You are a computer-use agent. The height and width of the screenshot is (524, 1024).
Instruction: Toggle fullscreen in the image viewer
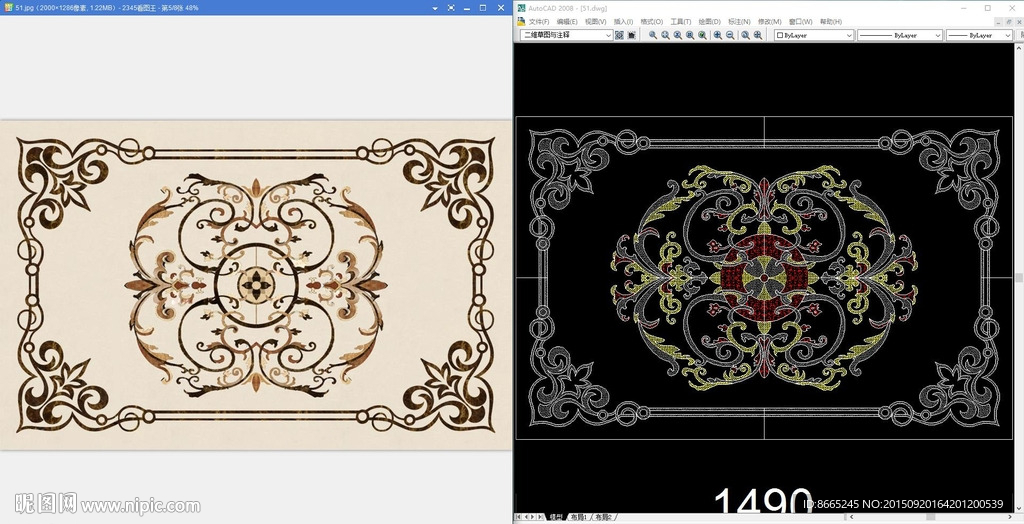pos(451,8)
